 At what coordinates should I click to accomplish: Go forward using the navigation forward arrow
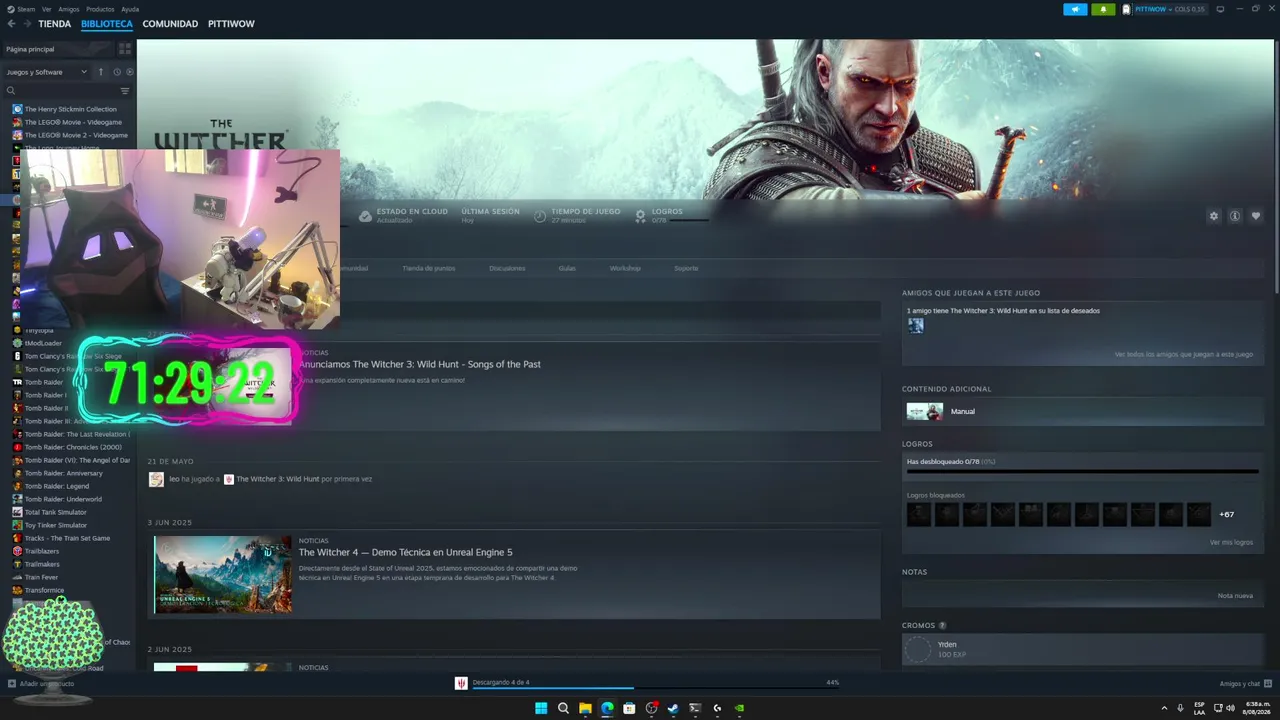(27, 24)
